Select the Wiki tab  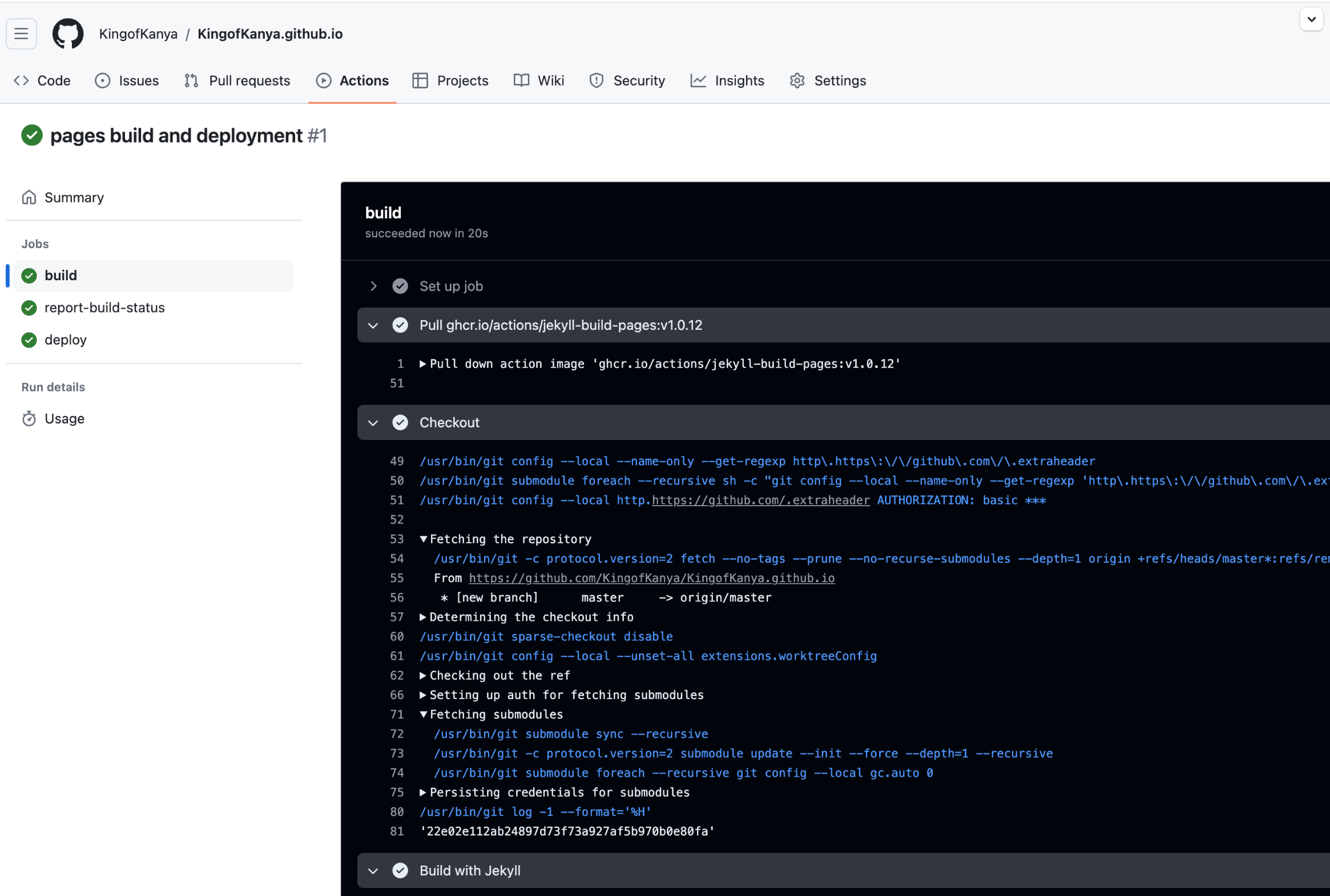(x=550, y=80)
